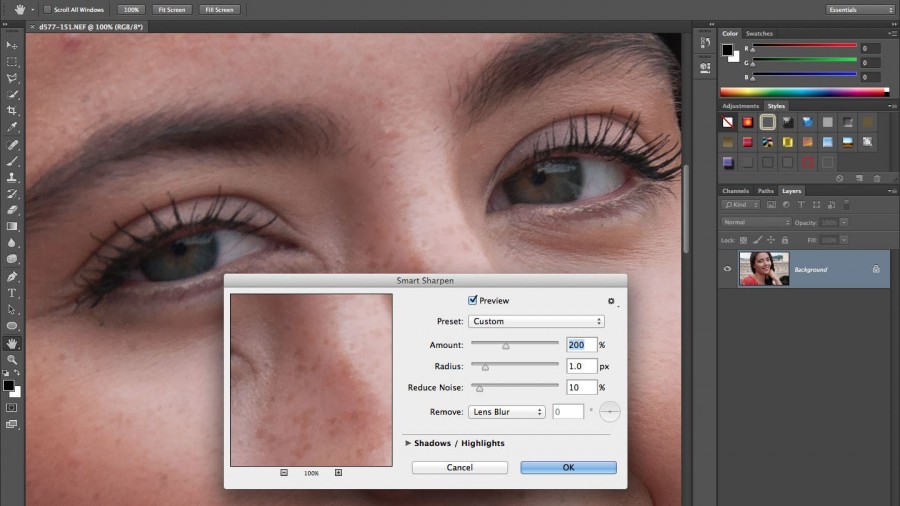Hide the Background layer eye icon

(x=727, y=268)
